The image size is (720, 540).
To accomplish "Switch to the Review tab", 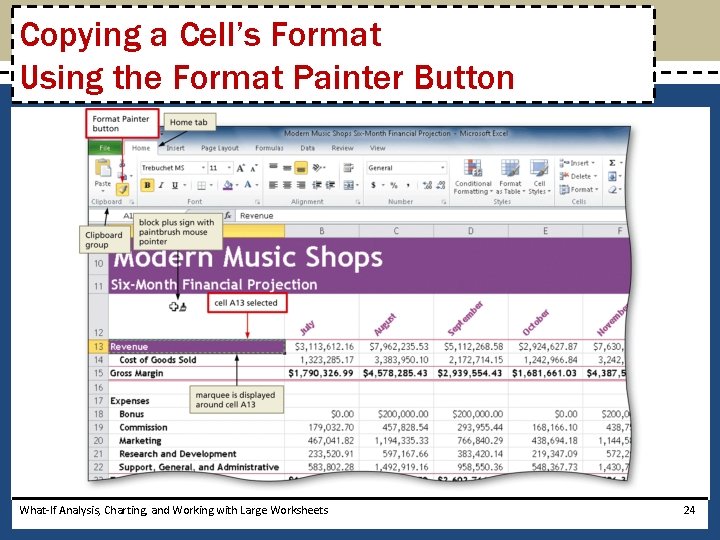I will click(x=343, y=148).
